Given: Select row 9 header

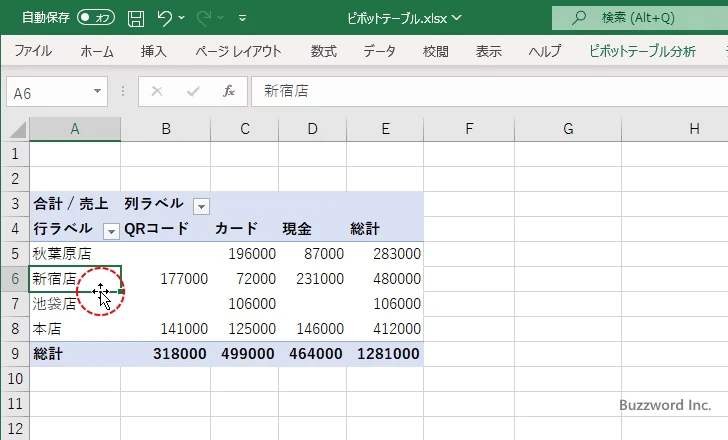Looking at the screenshot, I should coord(14,354).
